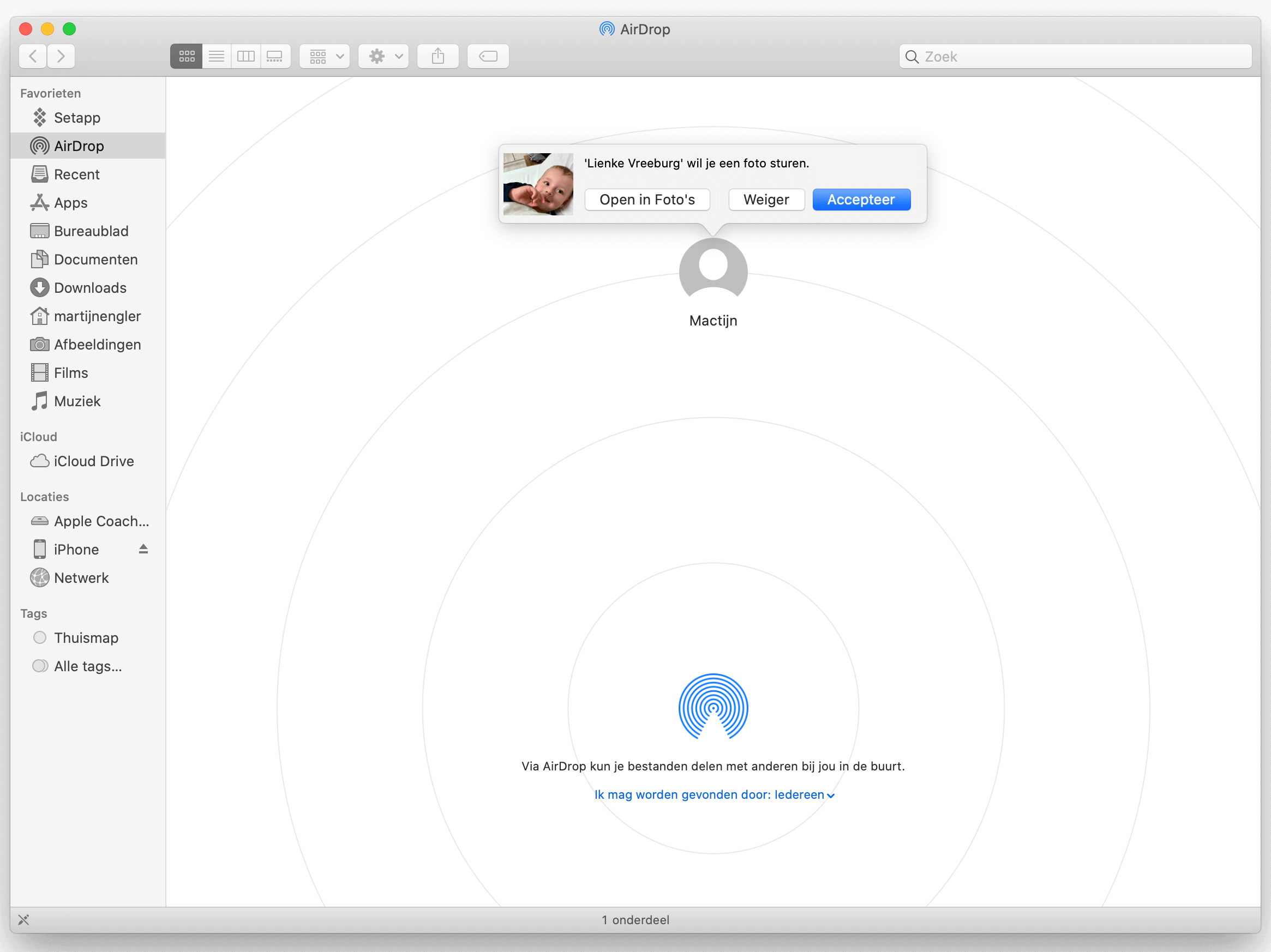Image resolution: width=1271 pixels, height=952 pixels.
Task: Open the gear action menu
Action: [x=383, y=56]
